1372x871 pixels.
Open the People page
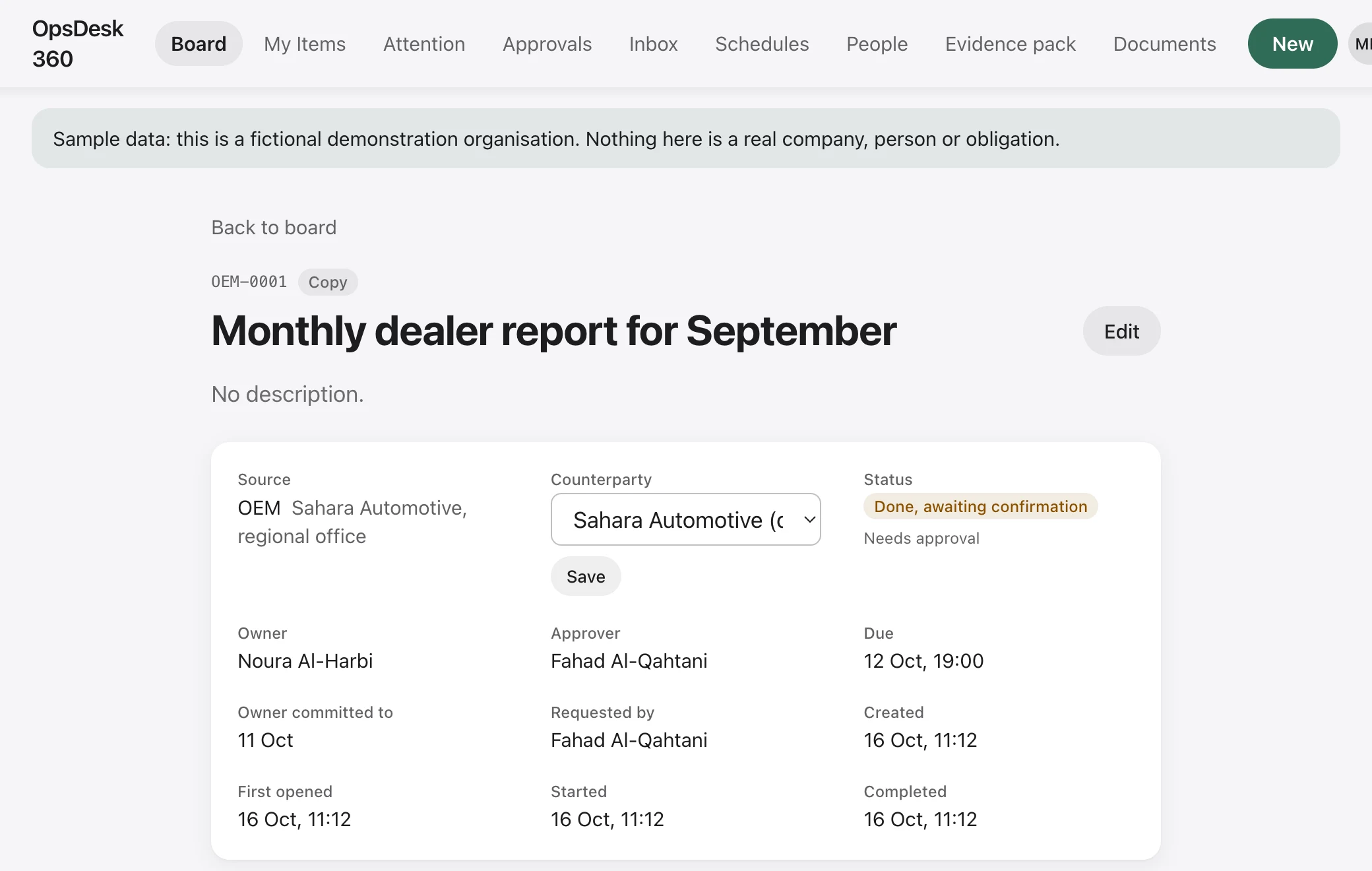[877, 44]
